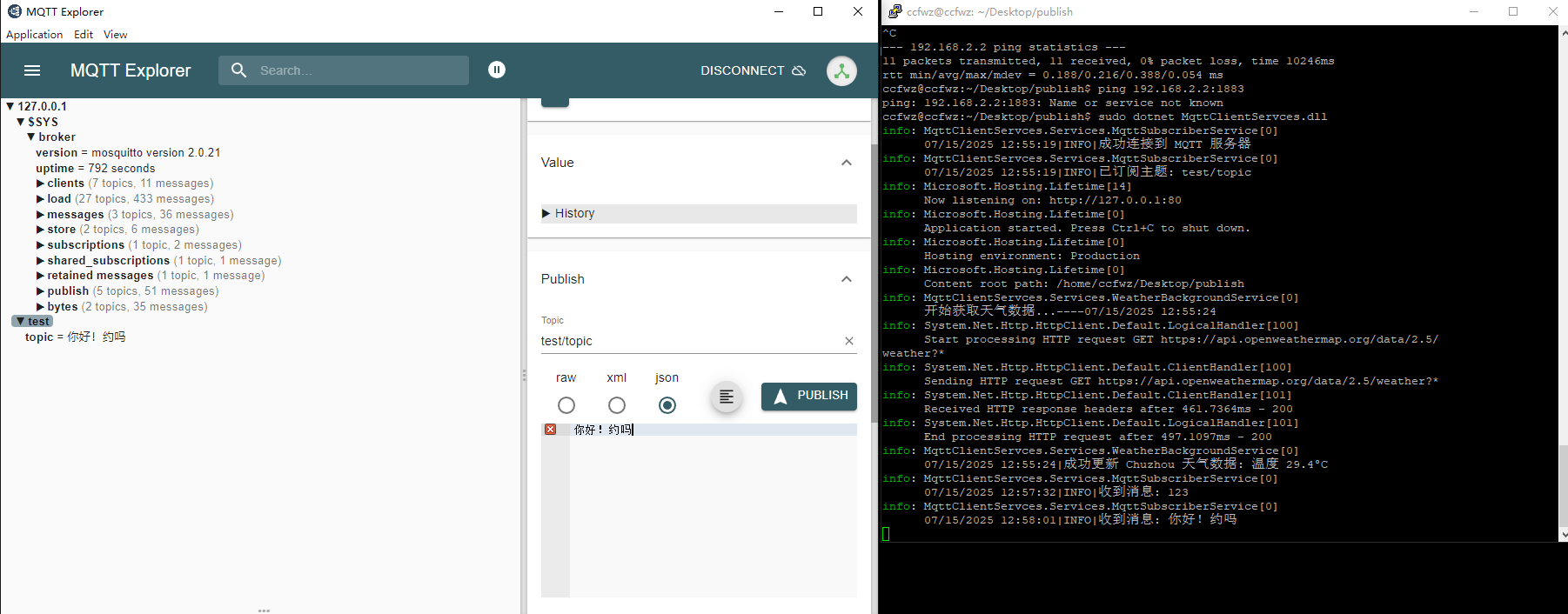Expand the subscriptions topic node
The height and width of the screenshot is (614, 1568).
tap(40, 245)
